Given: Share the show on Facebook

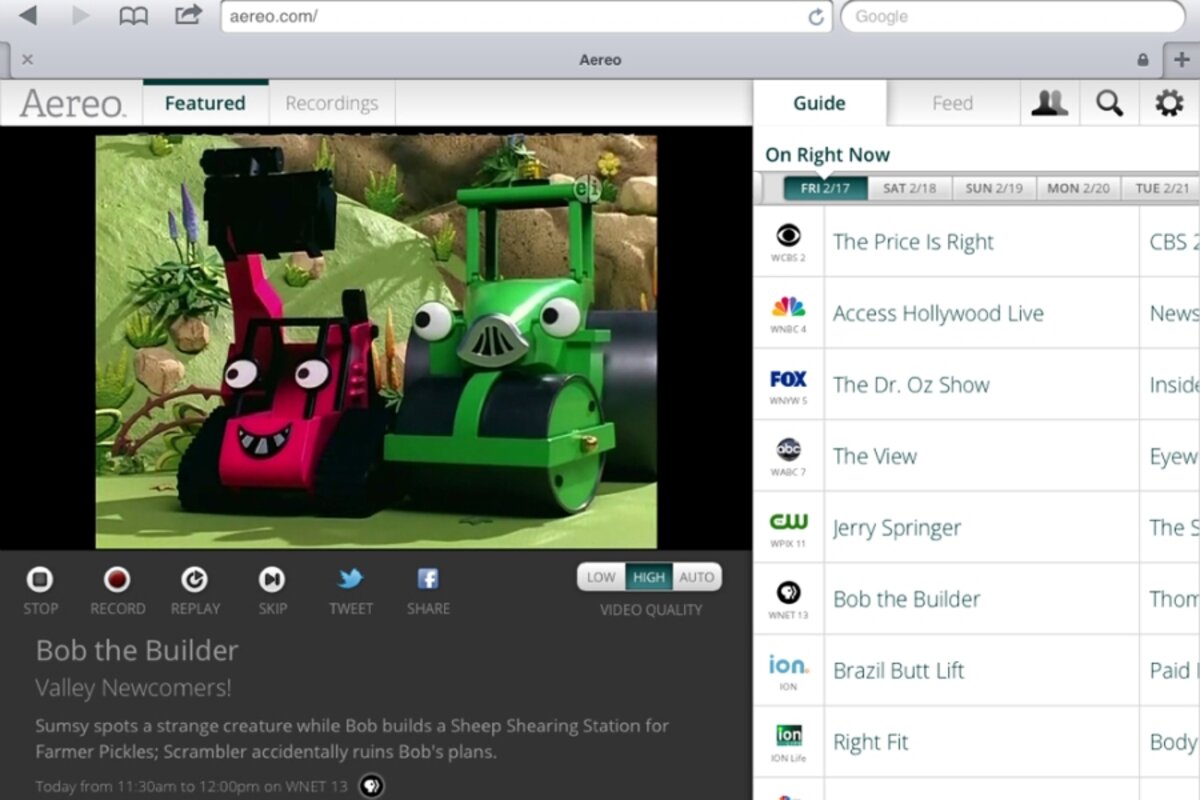Looking at the screenshot, I should click(x=427, y=580).
